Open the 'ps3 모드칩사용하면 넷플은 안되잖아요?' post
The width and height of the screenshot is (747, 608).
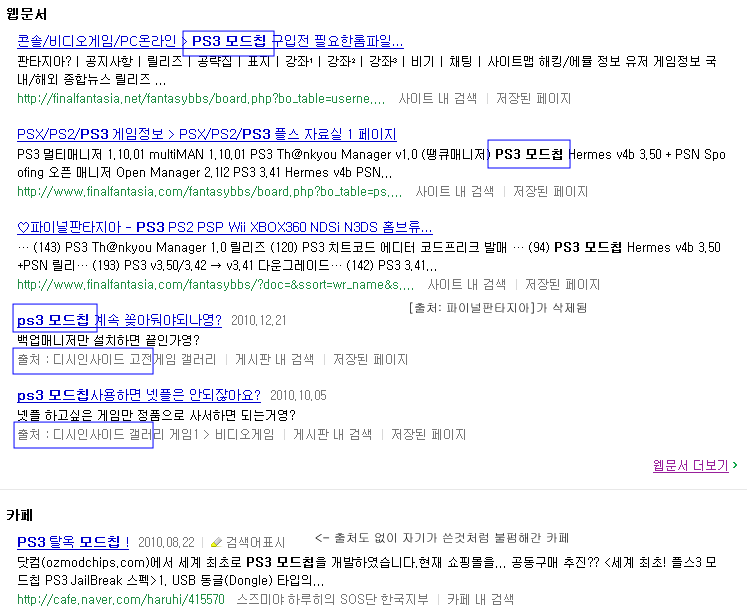pyautogui.click(x=139, y=395)
